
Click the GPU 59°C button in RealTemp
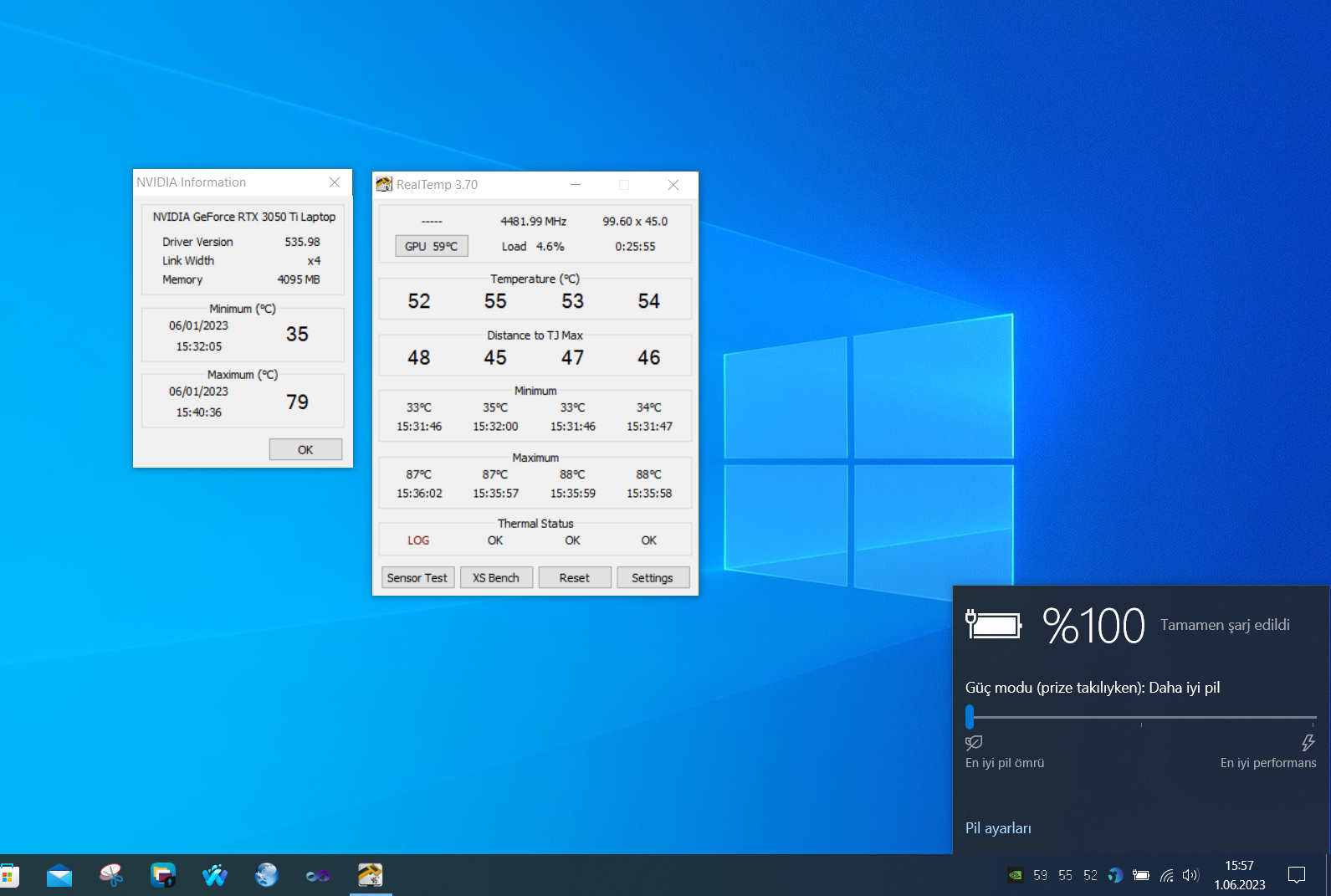pyautogui.click(x=432, y=246)
